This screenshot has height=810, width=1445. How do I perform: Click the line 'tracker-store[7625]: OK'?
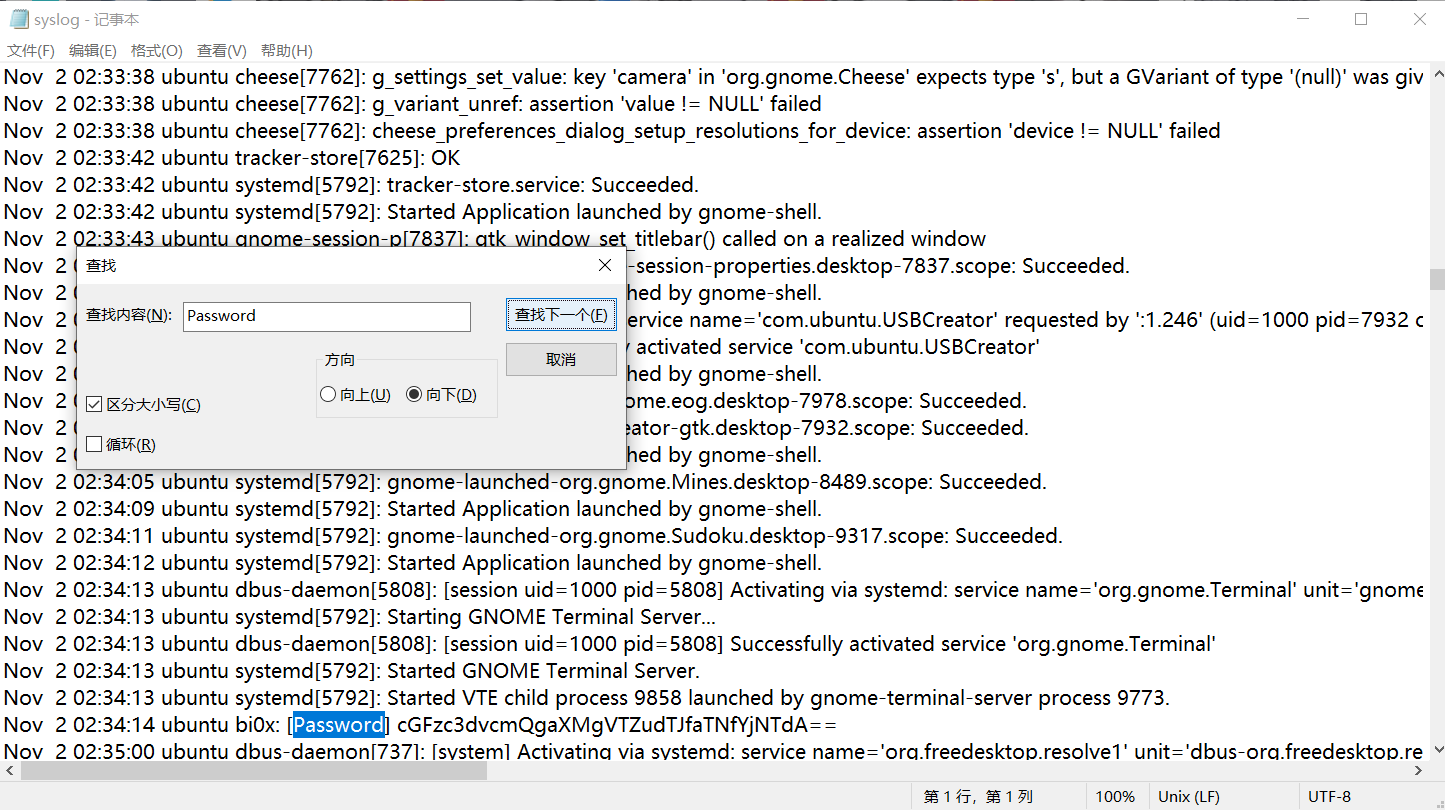point(232,158)
